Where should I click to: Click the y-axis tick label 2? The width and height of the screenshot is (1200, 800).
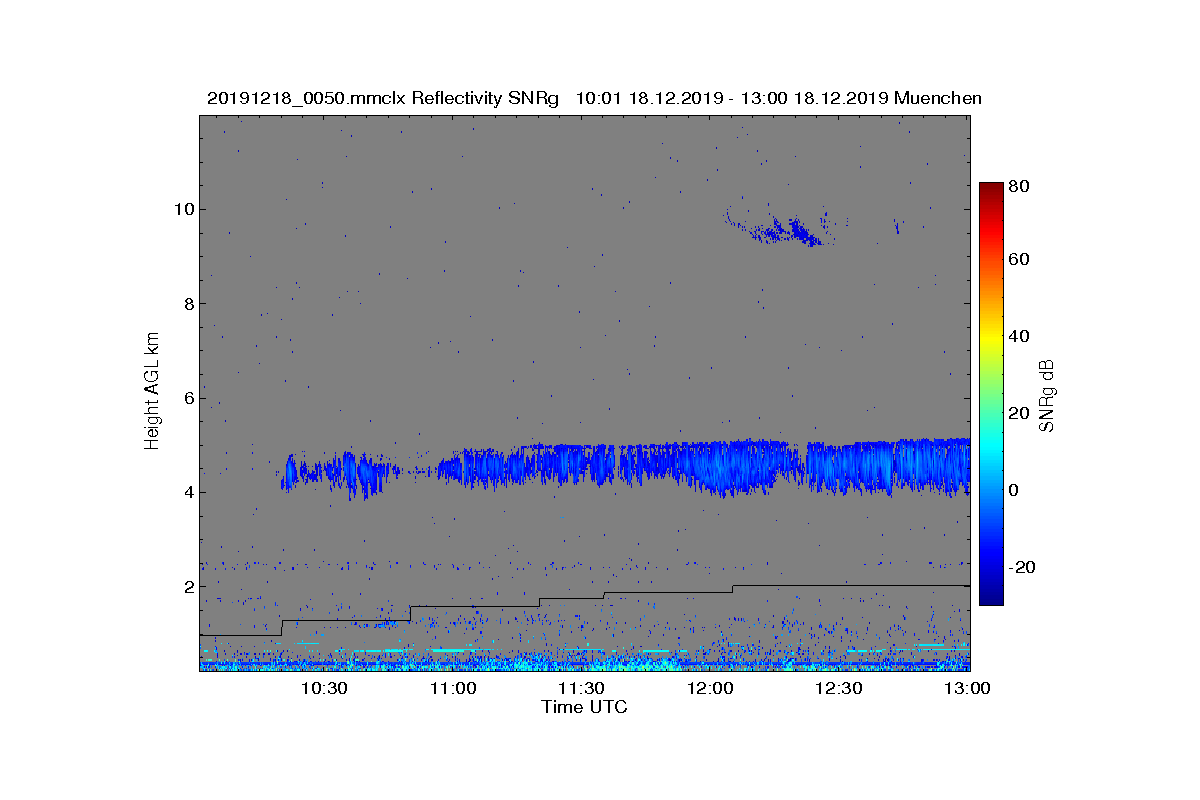click(x=188, y=586)
